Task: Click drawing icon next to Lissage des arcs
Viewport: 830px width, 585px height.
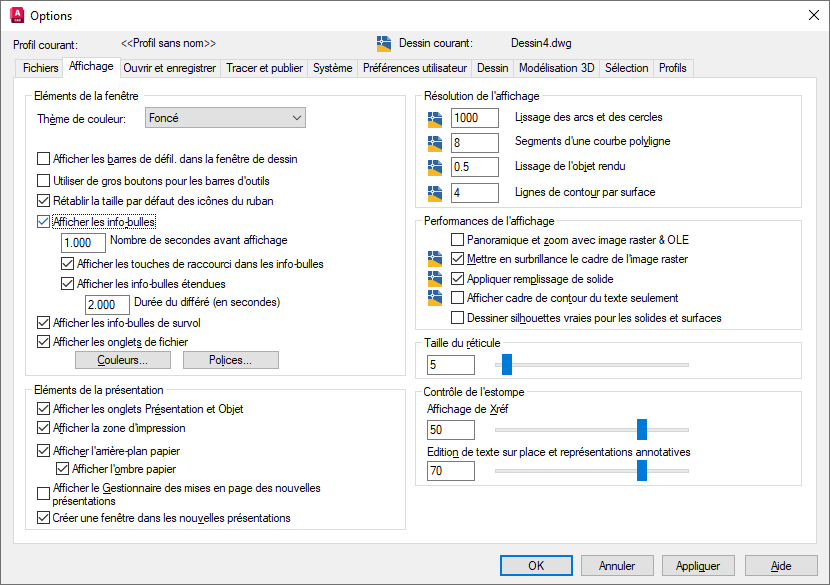Action: [434, 118]
